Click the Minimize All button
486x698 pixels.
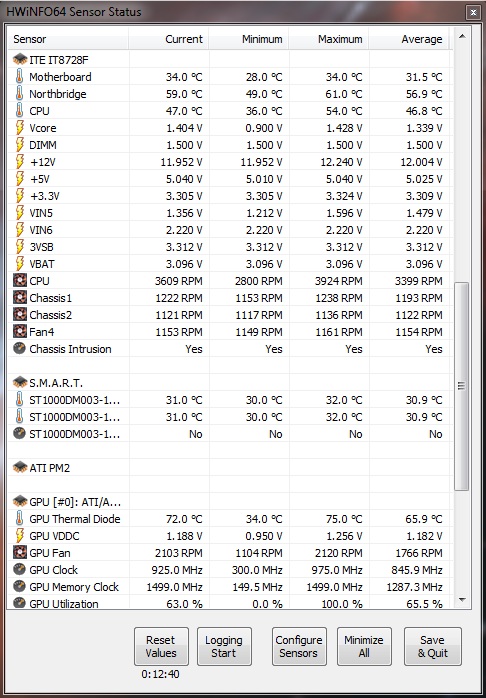coord(364,646)
